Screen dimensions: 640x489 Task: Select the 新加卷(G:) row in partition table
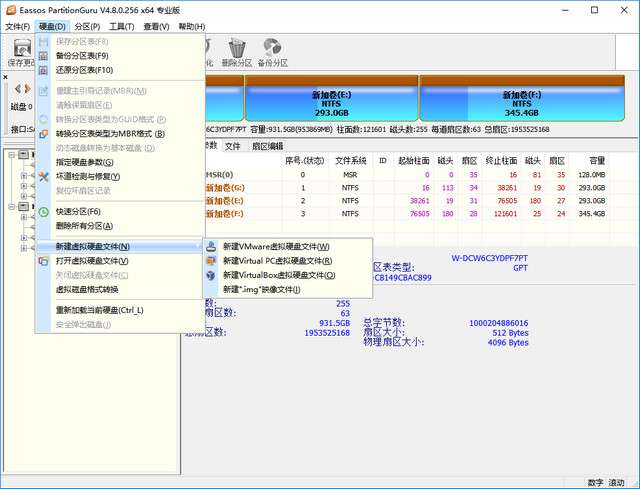[404, 188]
